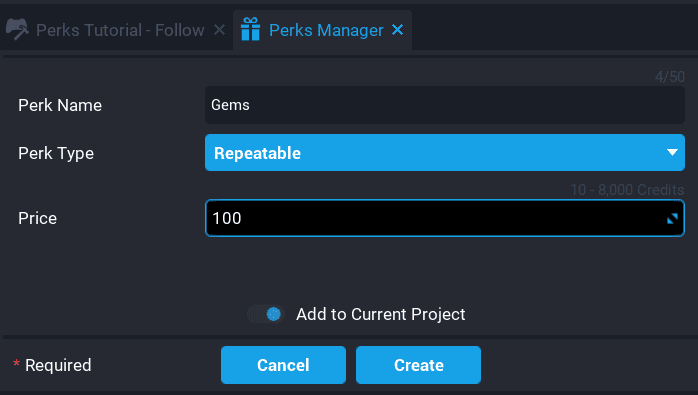Click the Perk Name field containing Gems
Viewport: 698px width, 395px height.
pyautogui.click(x=445, y=105)
